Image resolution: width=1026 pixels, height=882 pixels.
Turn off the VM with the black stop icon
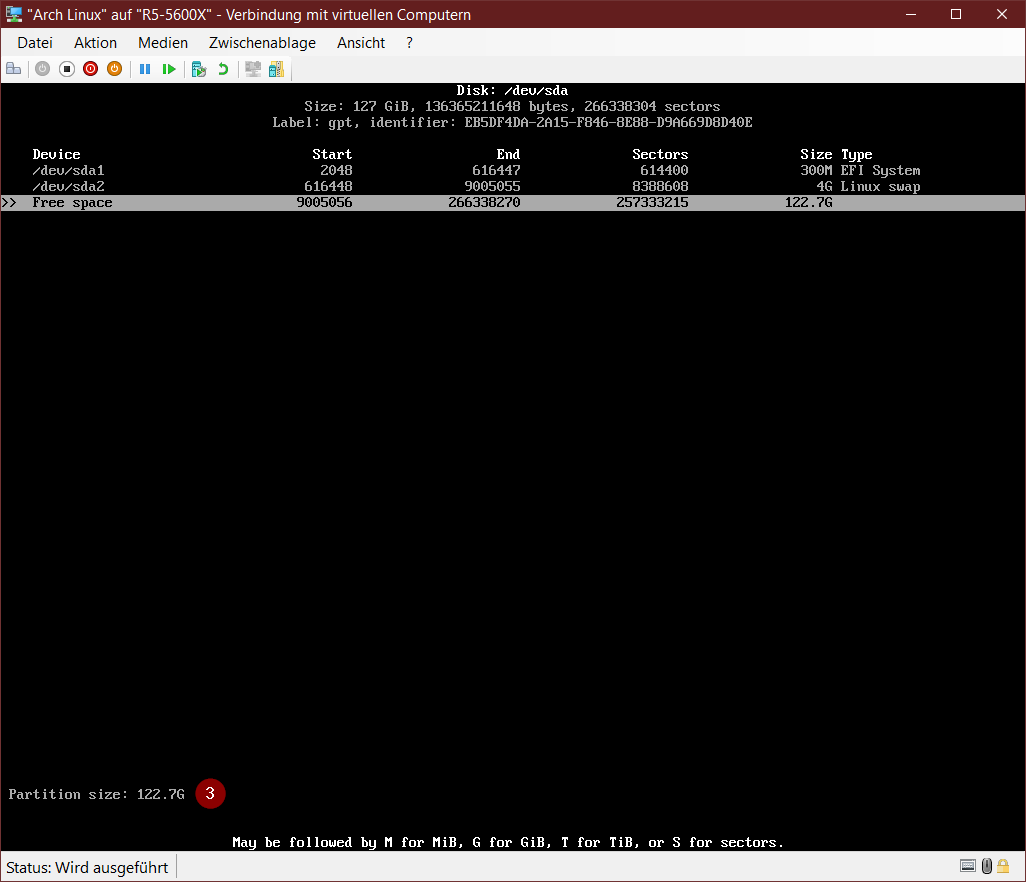click(x=67, y=69)
